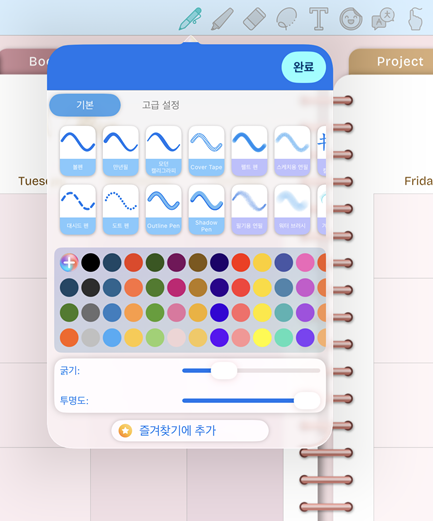Click the Tuesday column header text
433x521 pixels.
click(x=33, y=181)
